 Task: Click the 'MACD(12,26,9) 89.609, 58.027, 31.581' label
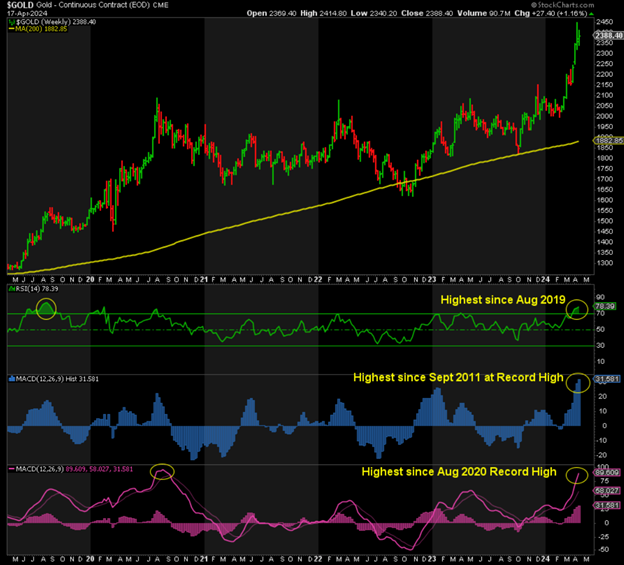(74, 469)
